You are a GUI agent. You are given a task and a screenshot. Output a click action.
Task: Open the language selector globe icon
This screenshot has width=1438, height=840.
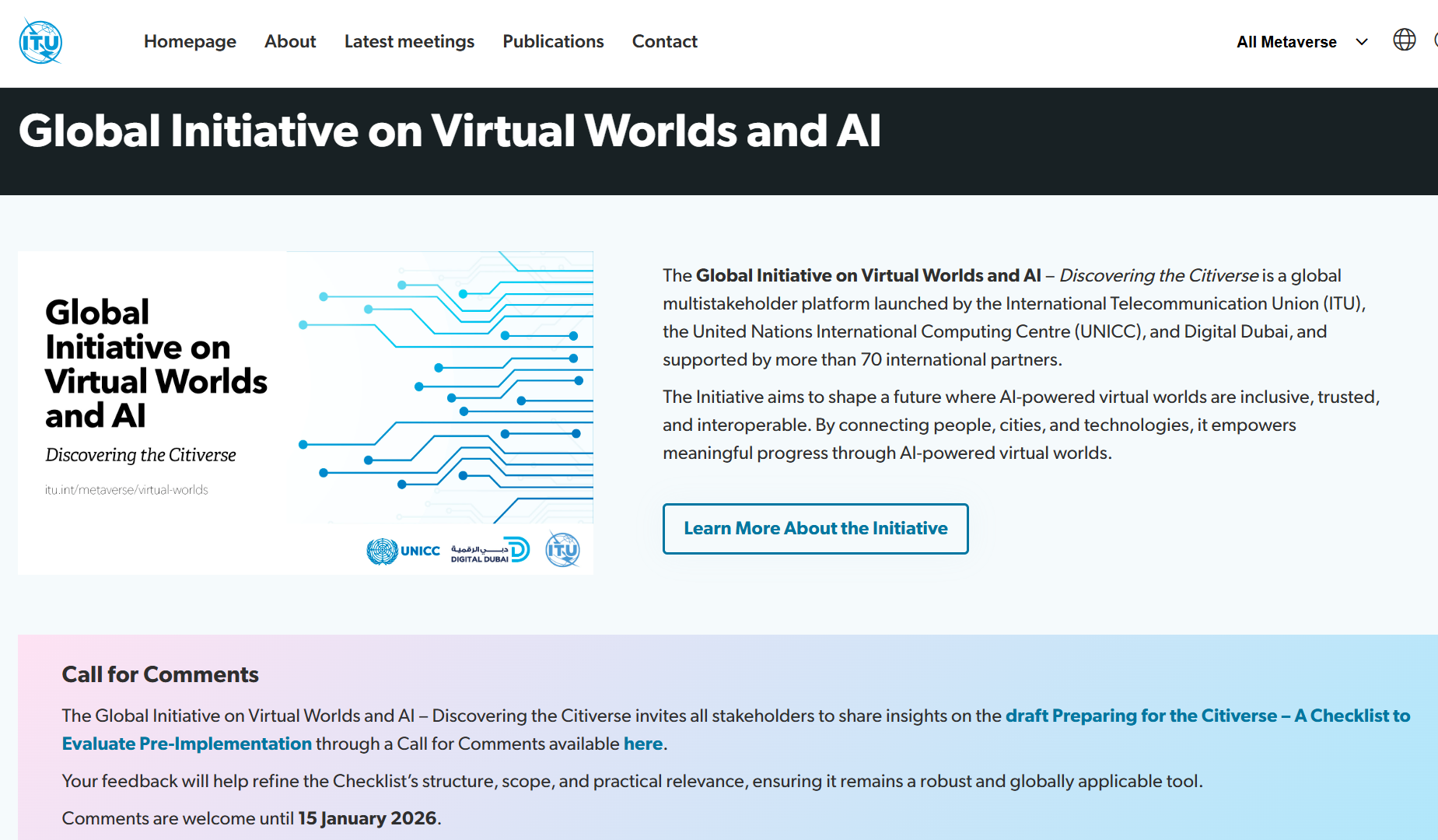[x=1404, y=40]
